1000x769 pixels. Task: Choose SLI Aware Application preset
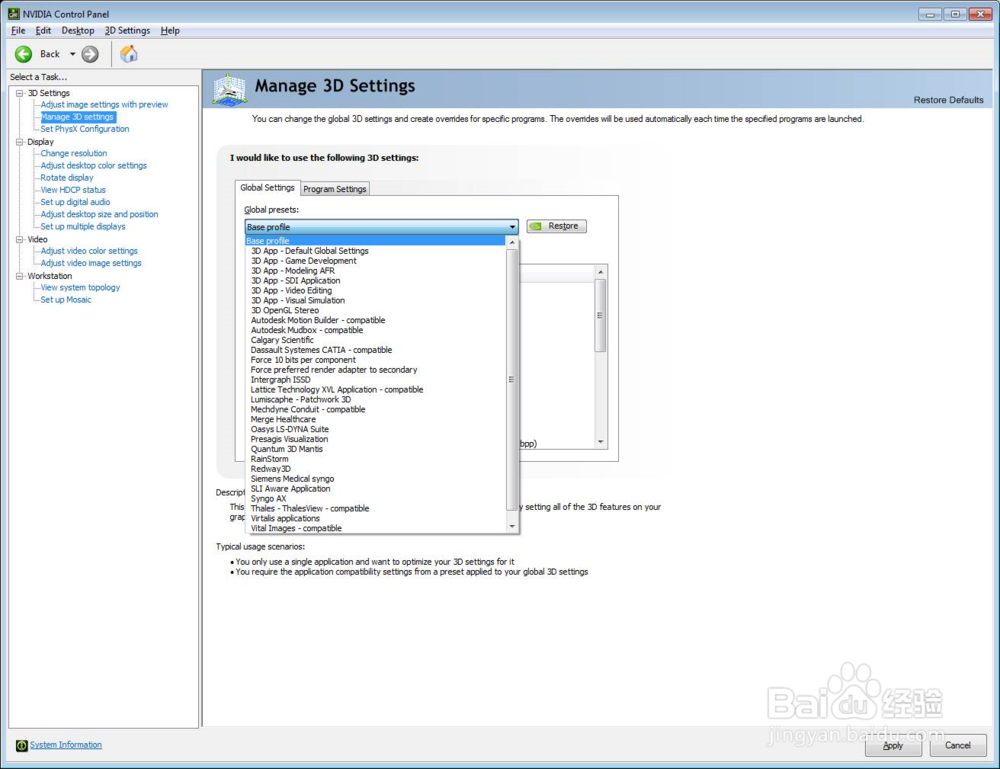click(290, 488)
